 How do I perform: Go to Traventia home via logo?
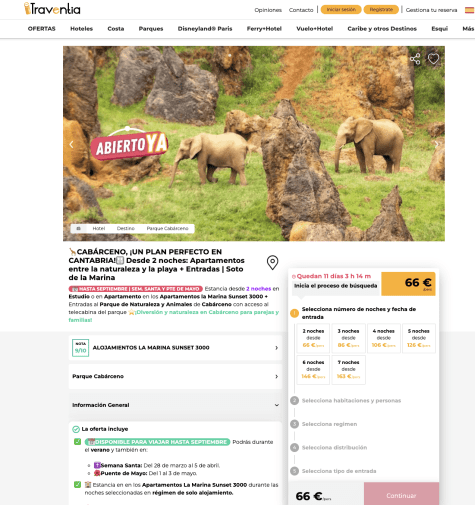tap(52, 9)
